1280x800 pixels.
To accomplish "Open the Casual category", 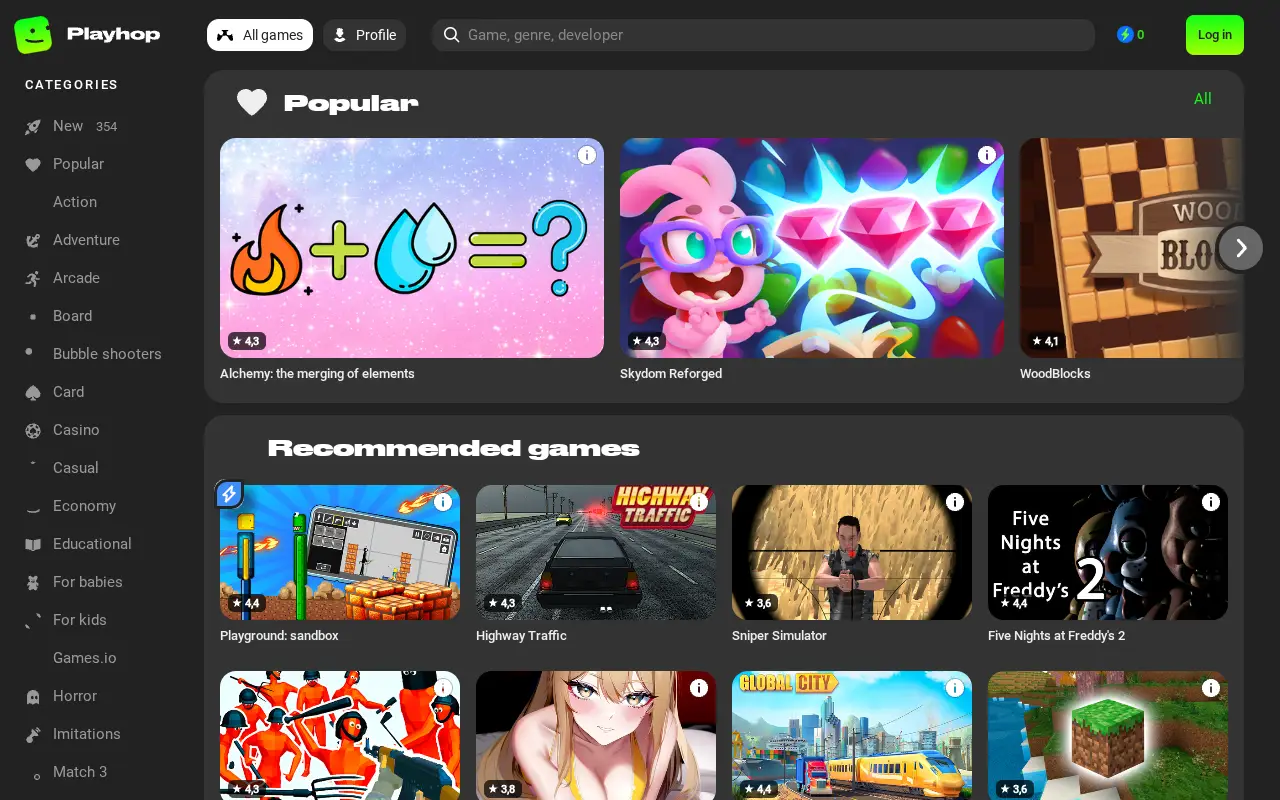I will tap(76, 468).
